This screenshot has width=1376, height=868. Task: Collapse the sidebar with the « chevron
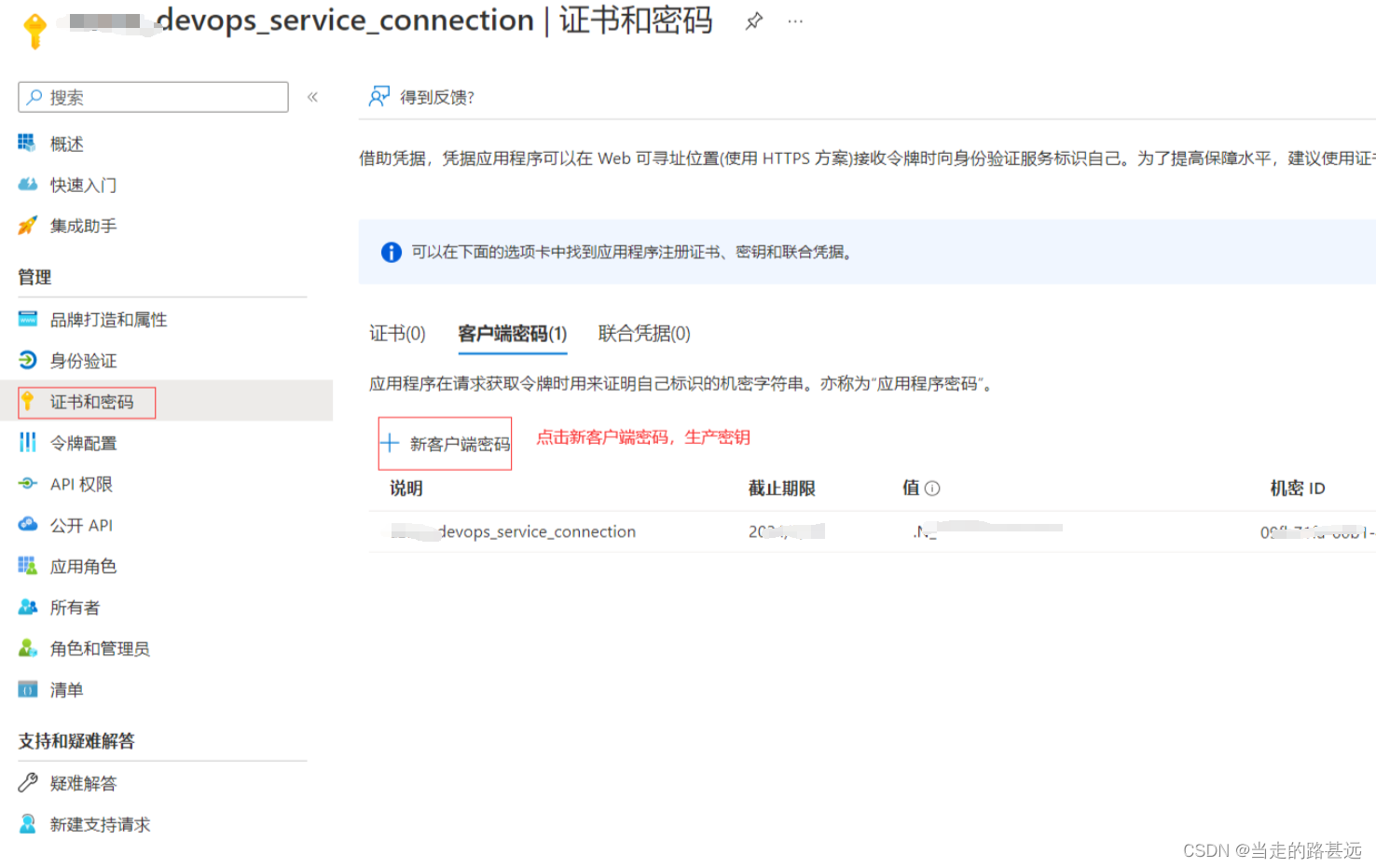tap(312, 96)
